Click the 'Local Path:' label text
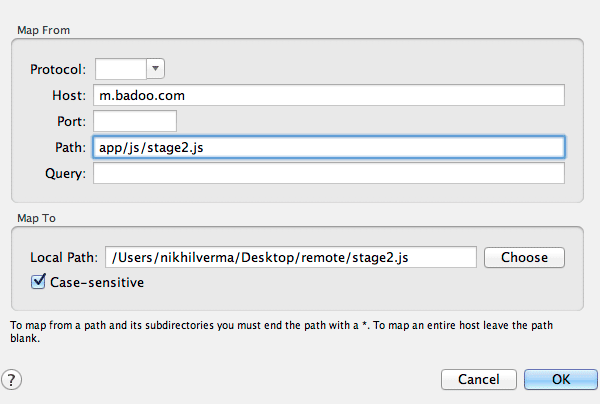Viewport: 600px width, 404px height. click(63, 257)
